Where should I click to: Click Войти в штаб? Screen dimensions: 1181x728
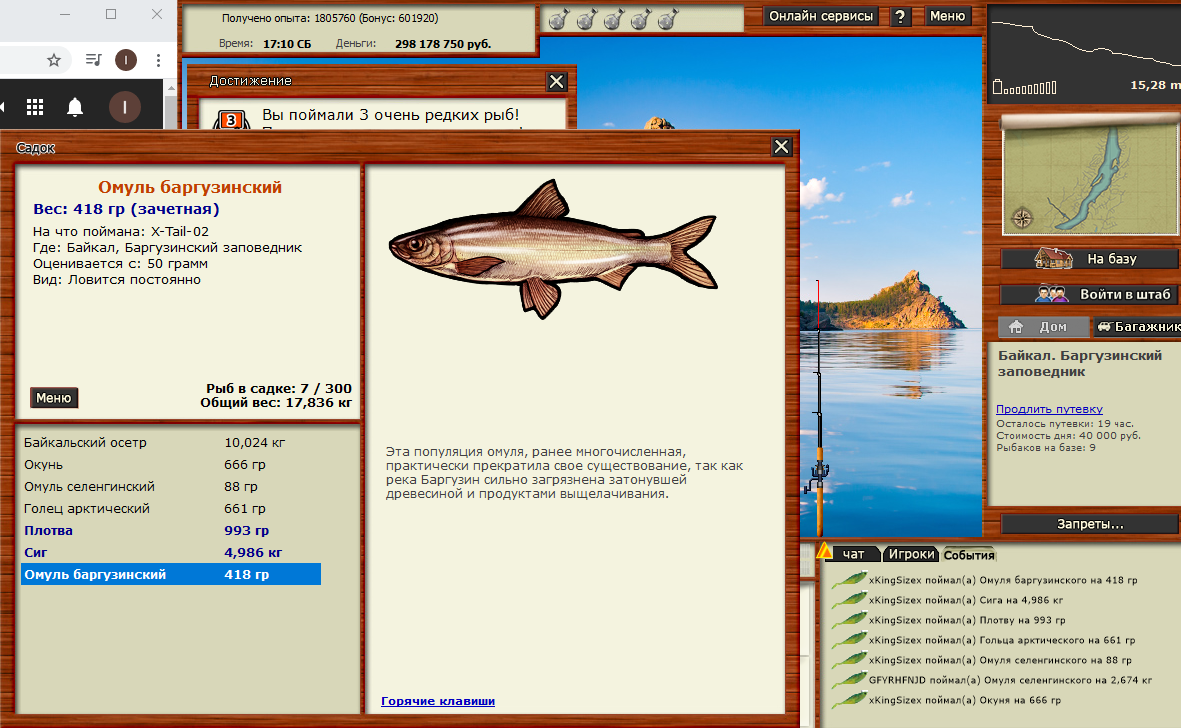click(x=1090, y=294)
